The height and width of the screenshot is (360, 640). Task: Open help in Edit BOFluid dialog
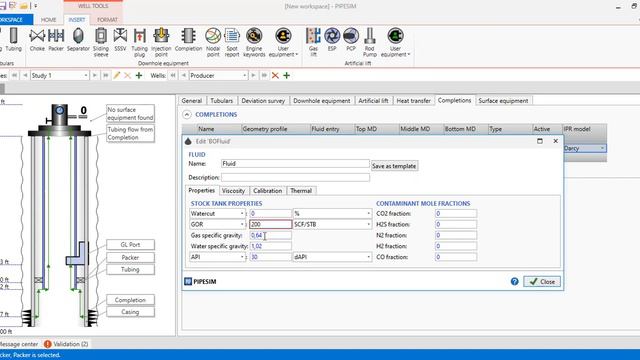click(514, 282)
